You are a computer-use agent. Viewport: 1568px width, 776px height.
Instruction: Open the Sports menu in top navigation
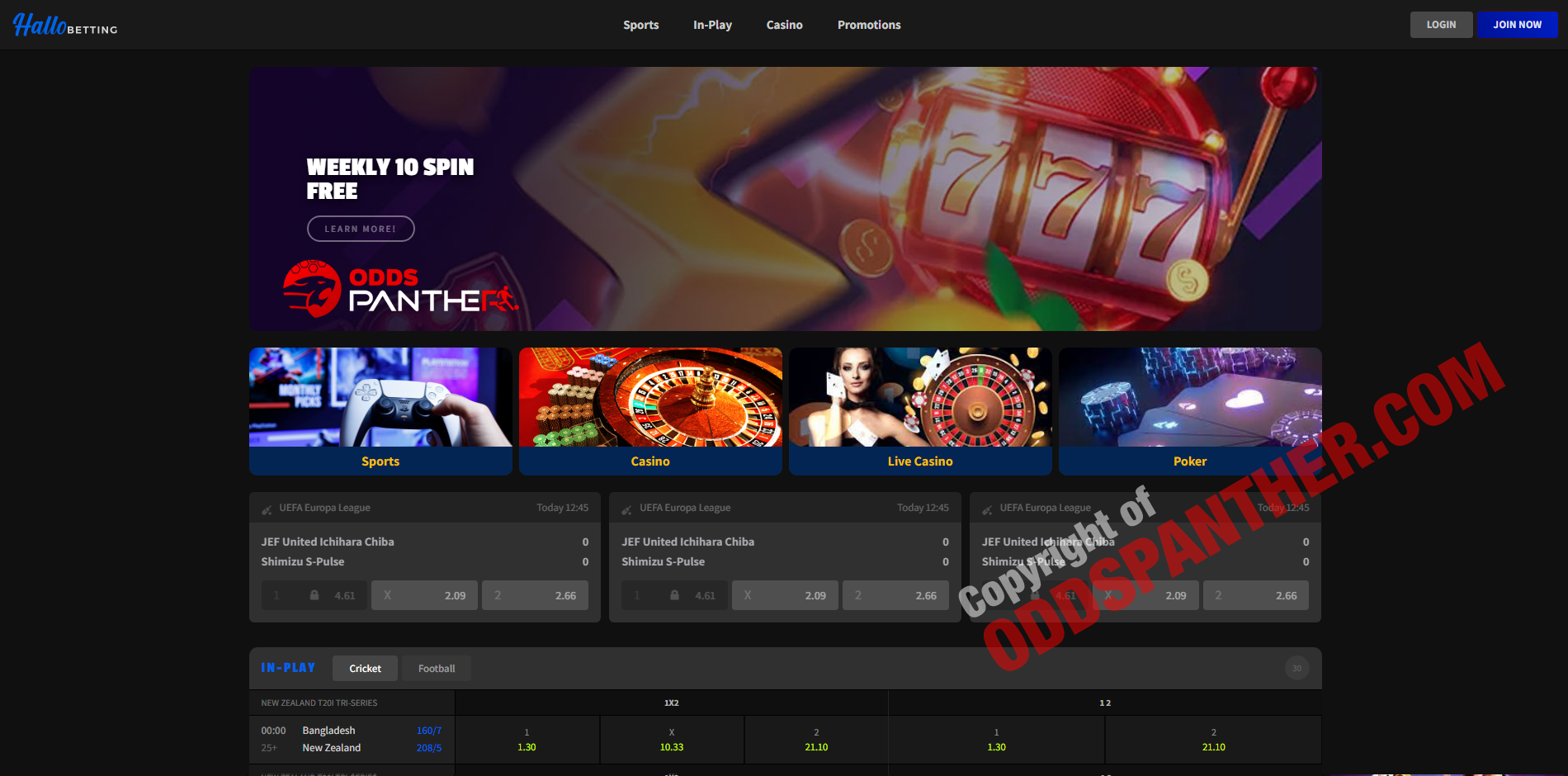pos(640,25)
